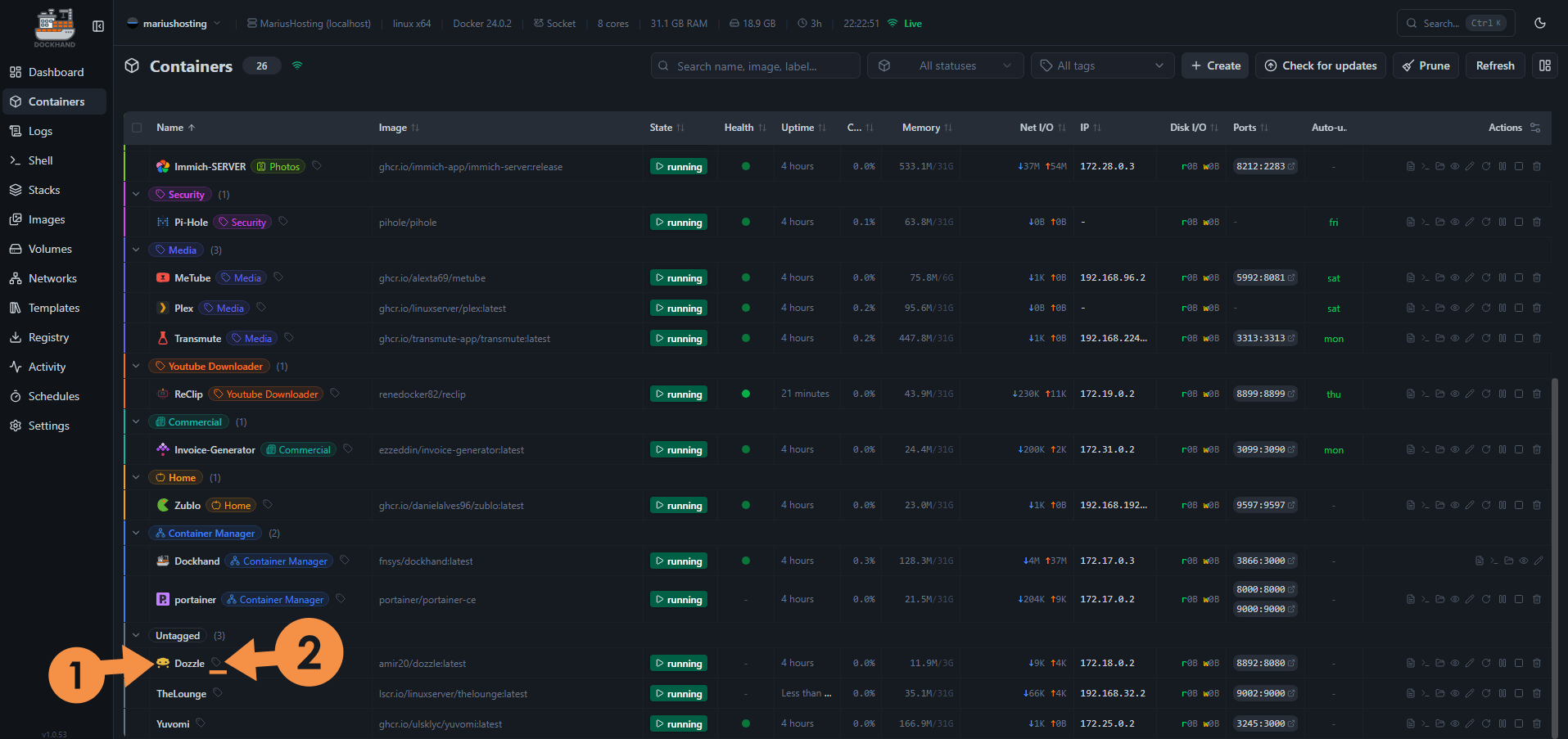
Task: Collapse the Youtube Downloader group
Action: (x=136, y=366)
